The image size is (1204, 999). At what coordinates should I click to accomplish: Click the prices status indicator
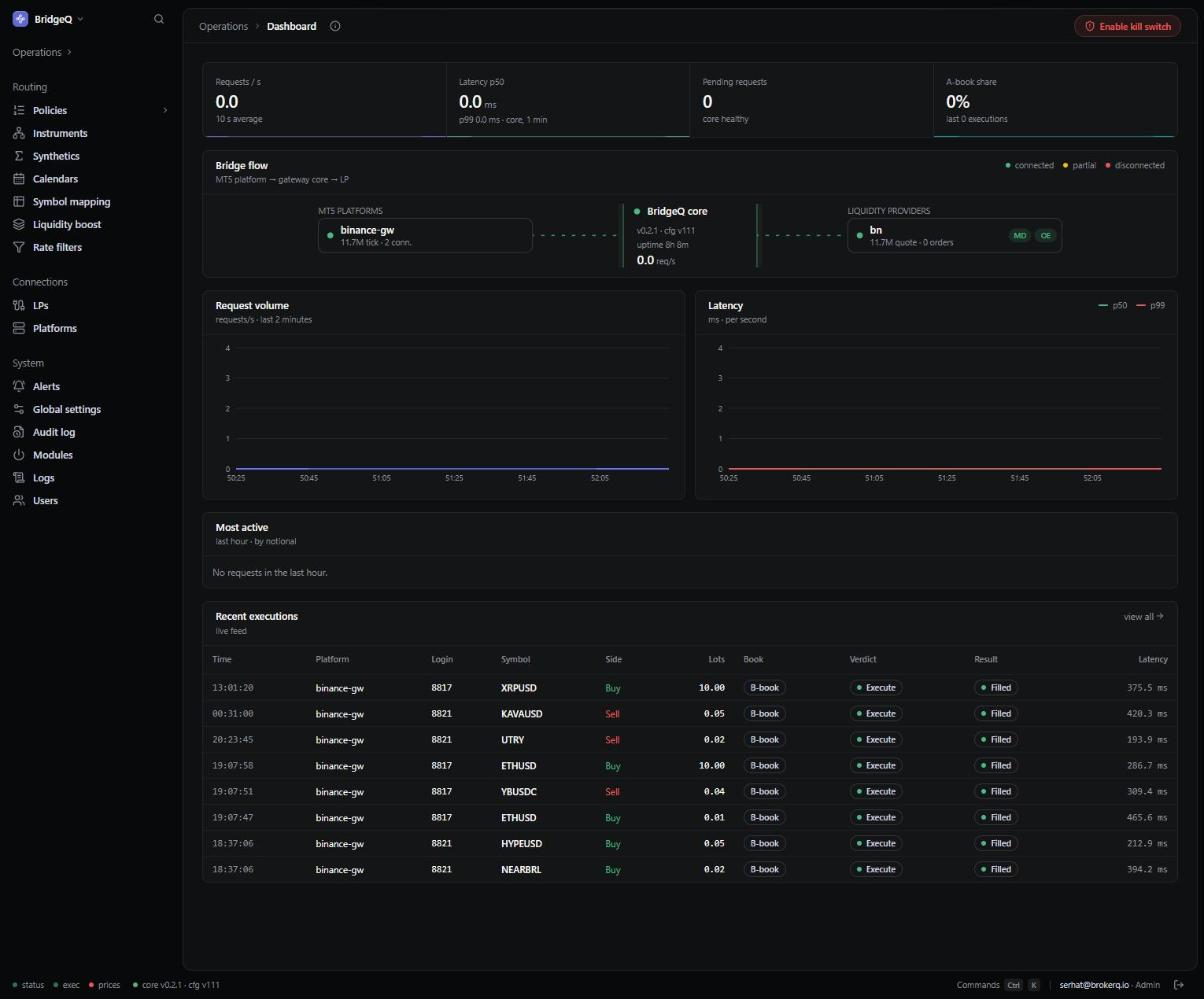click(x=104, y=985)
